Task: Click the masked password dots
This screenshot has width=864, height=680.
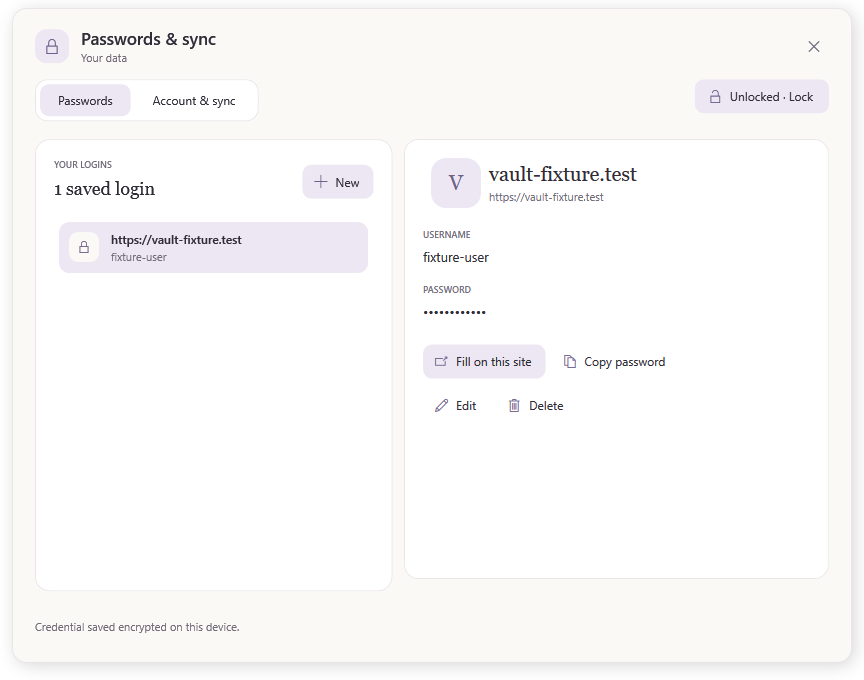Action: point(454,312)
